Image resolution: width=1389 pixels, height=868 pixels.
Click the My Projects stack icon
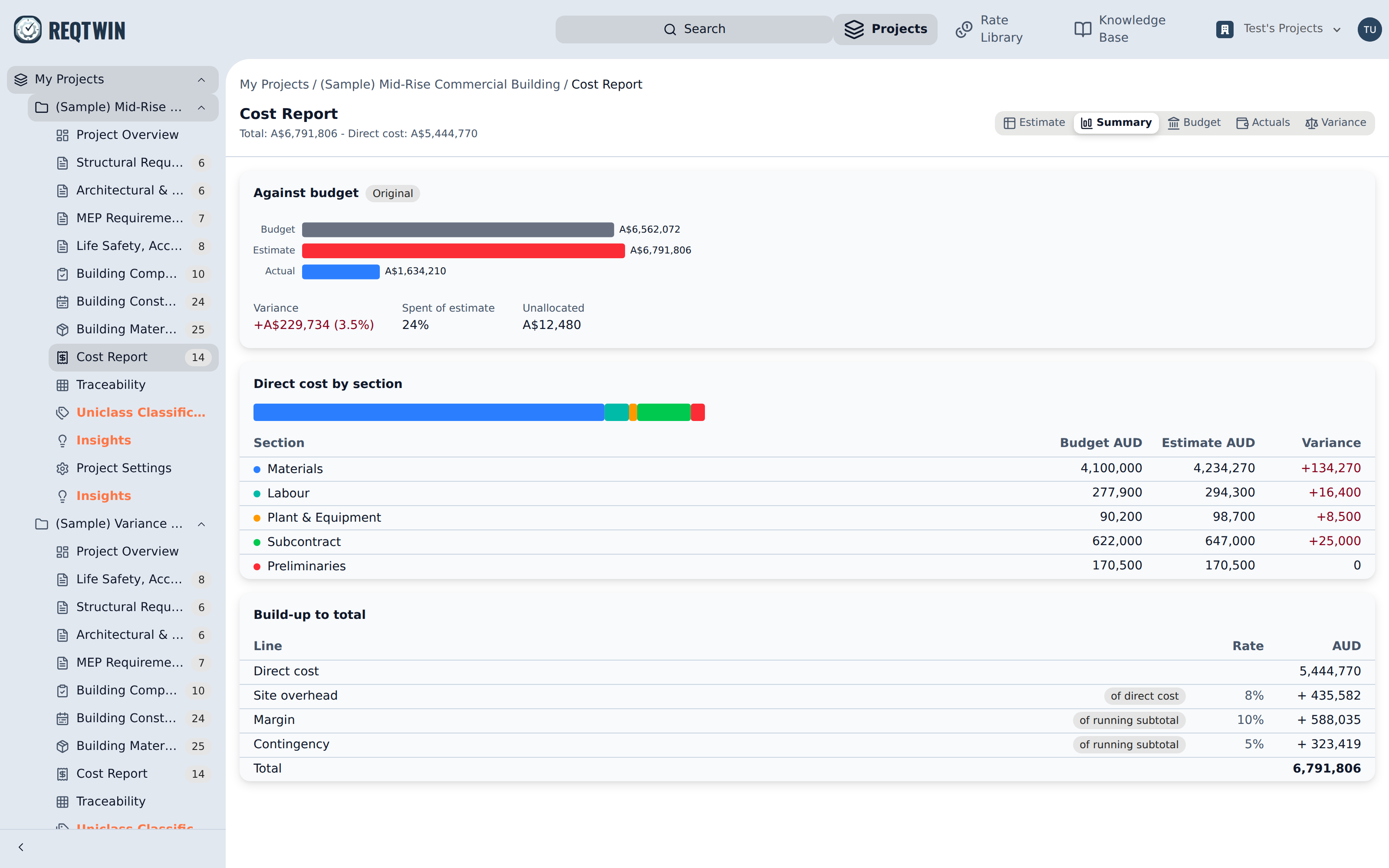point(21,79)
